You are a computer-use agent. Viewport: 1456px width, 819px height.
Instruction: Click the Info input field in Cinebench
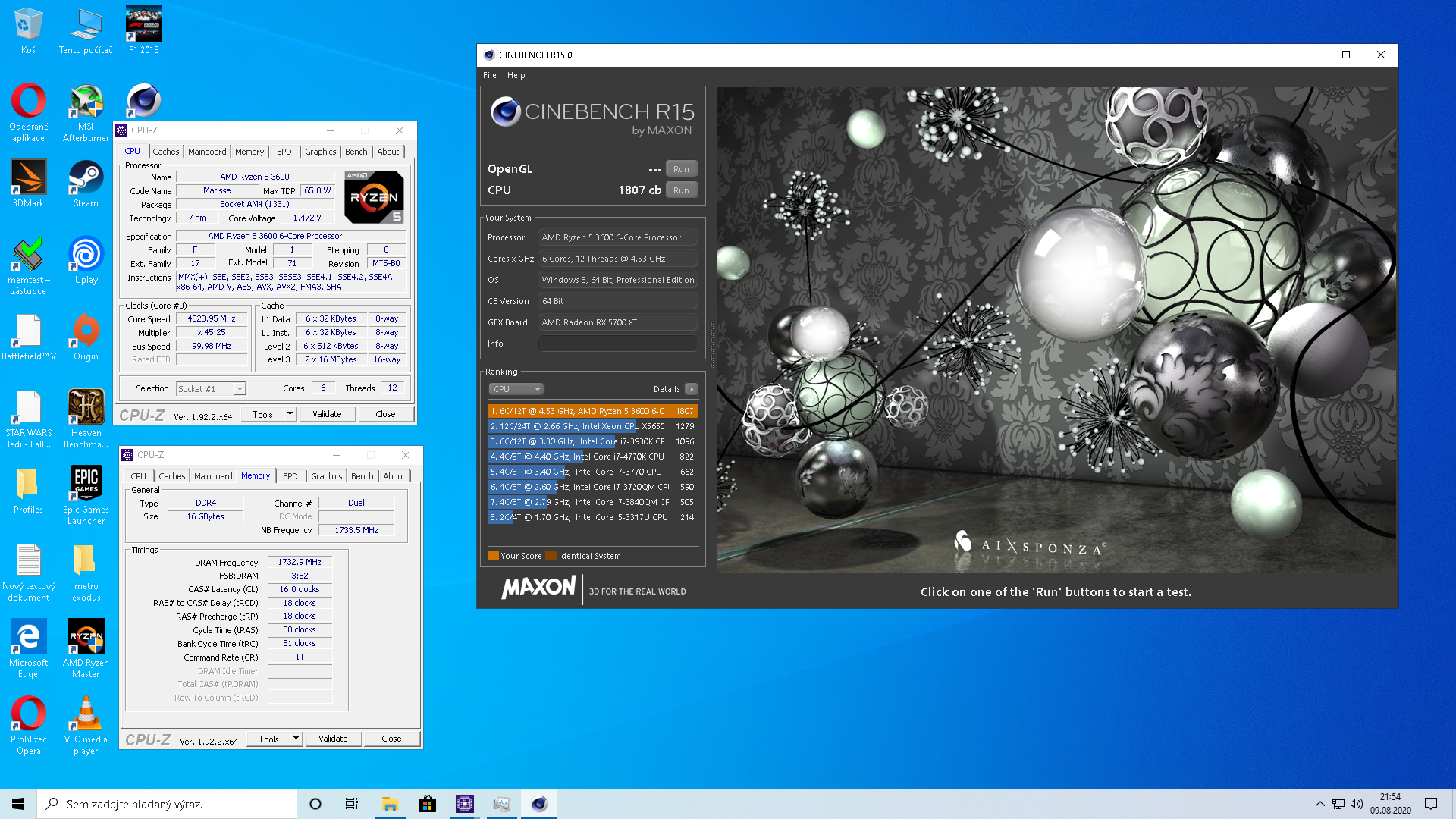[618, 344]
